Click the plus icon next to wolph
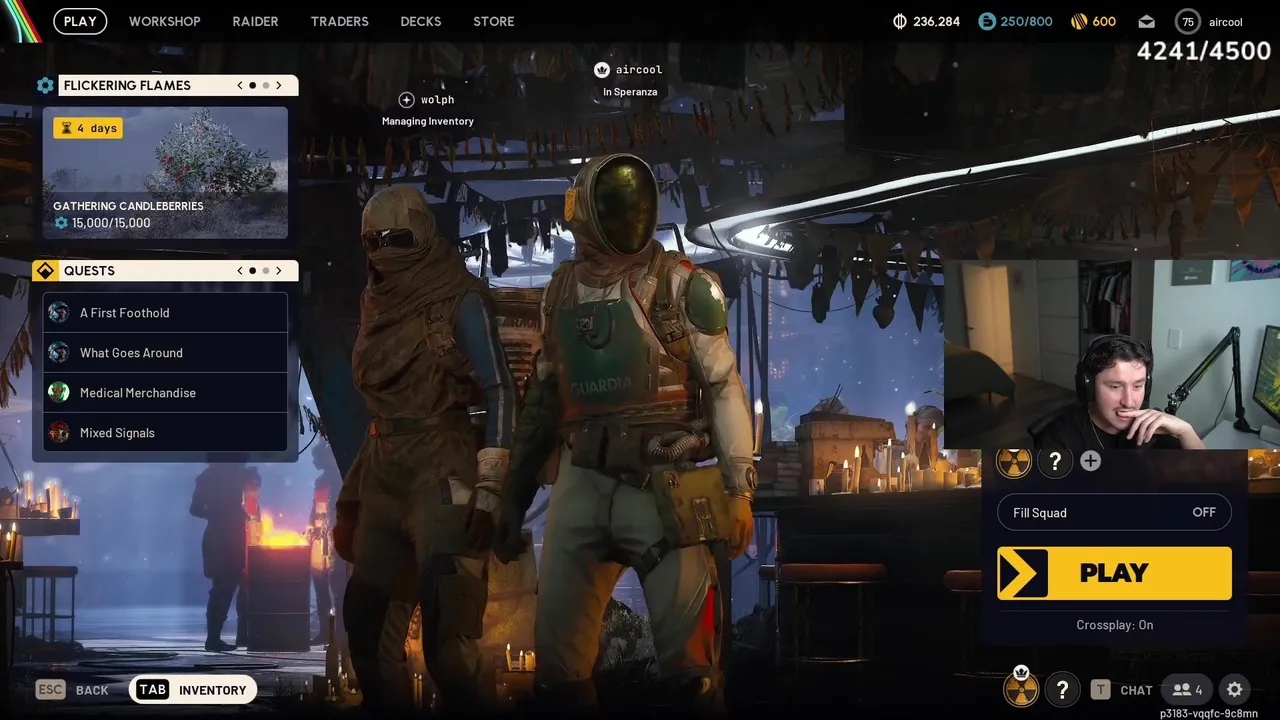Image resolution: width=1280 pixels, height=720 pixels. [x=406, y=100]
